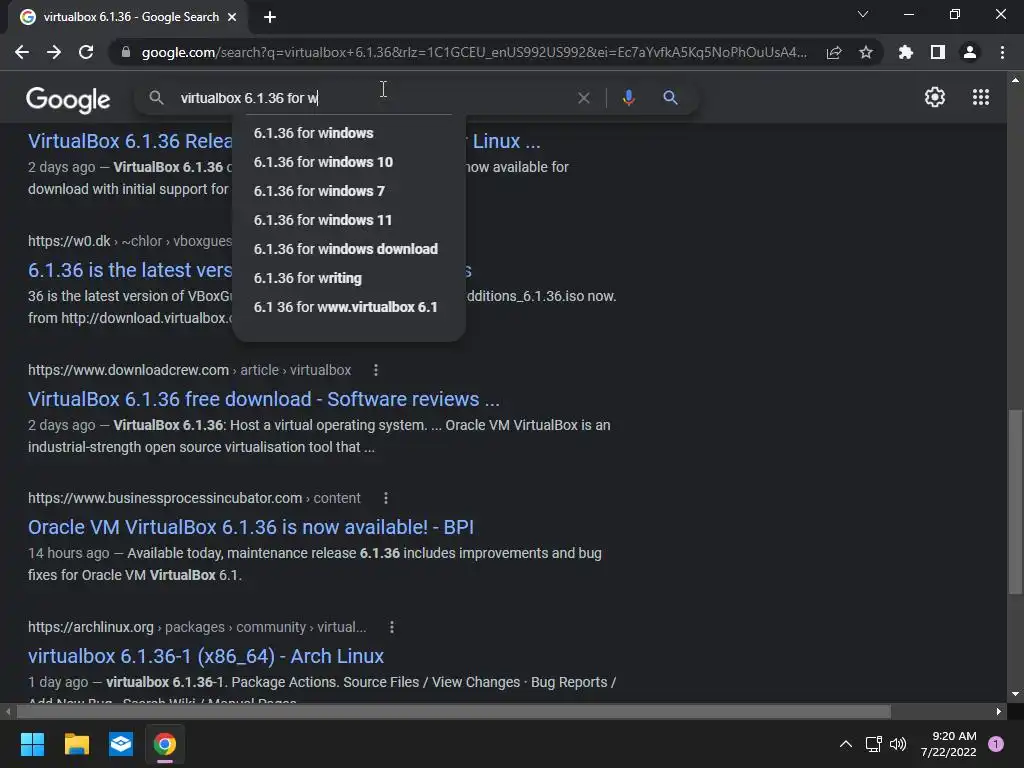Choose suggestion '6.1.36 for windows download'
Viewport: 1024px width, 768px height.
click(x=349, y=249)
